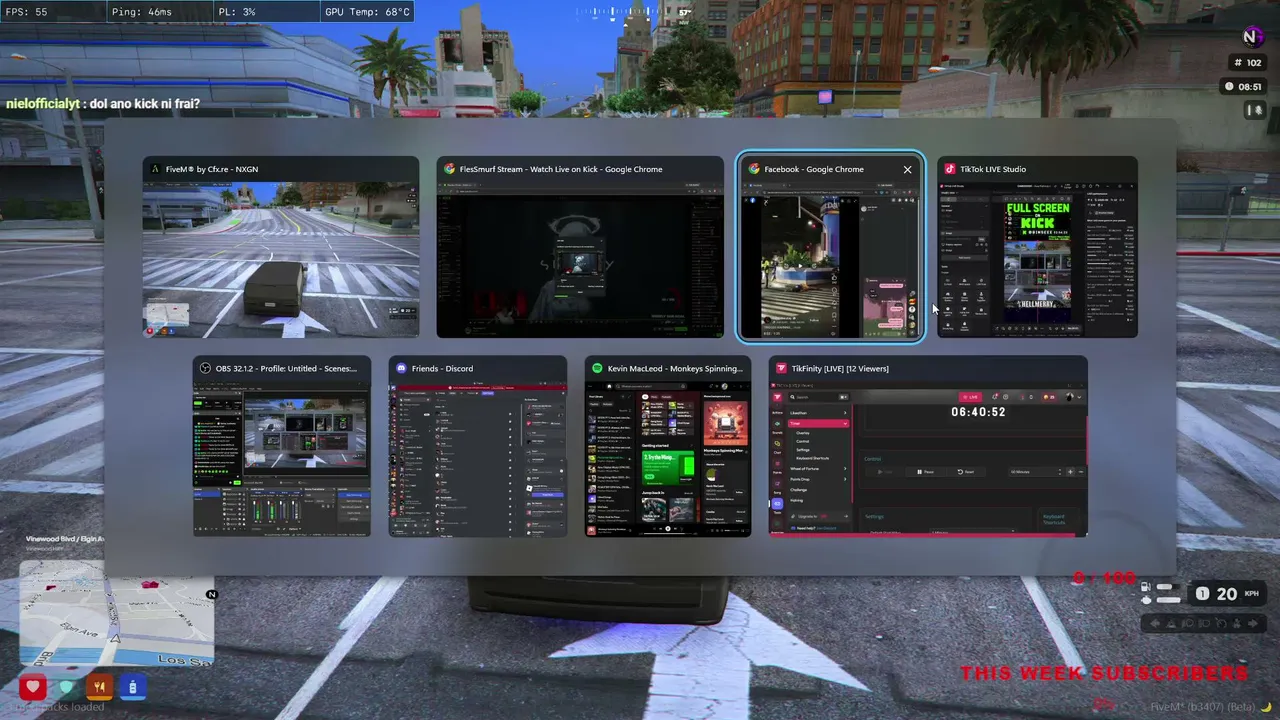This screenshot has width=1280, height=720.
Task: Click the yellow moon icon beside FiveM Beta
Action: click(x=1266, y=707)
